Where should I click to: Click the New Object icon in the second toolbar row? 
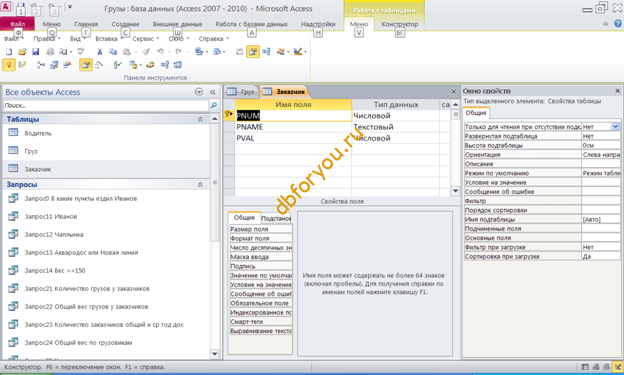[133, 64]
